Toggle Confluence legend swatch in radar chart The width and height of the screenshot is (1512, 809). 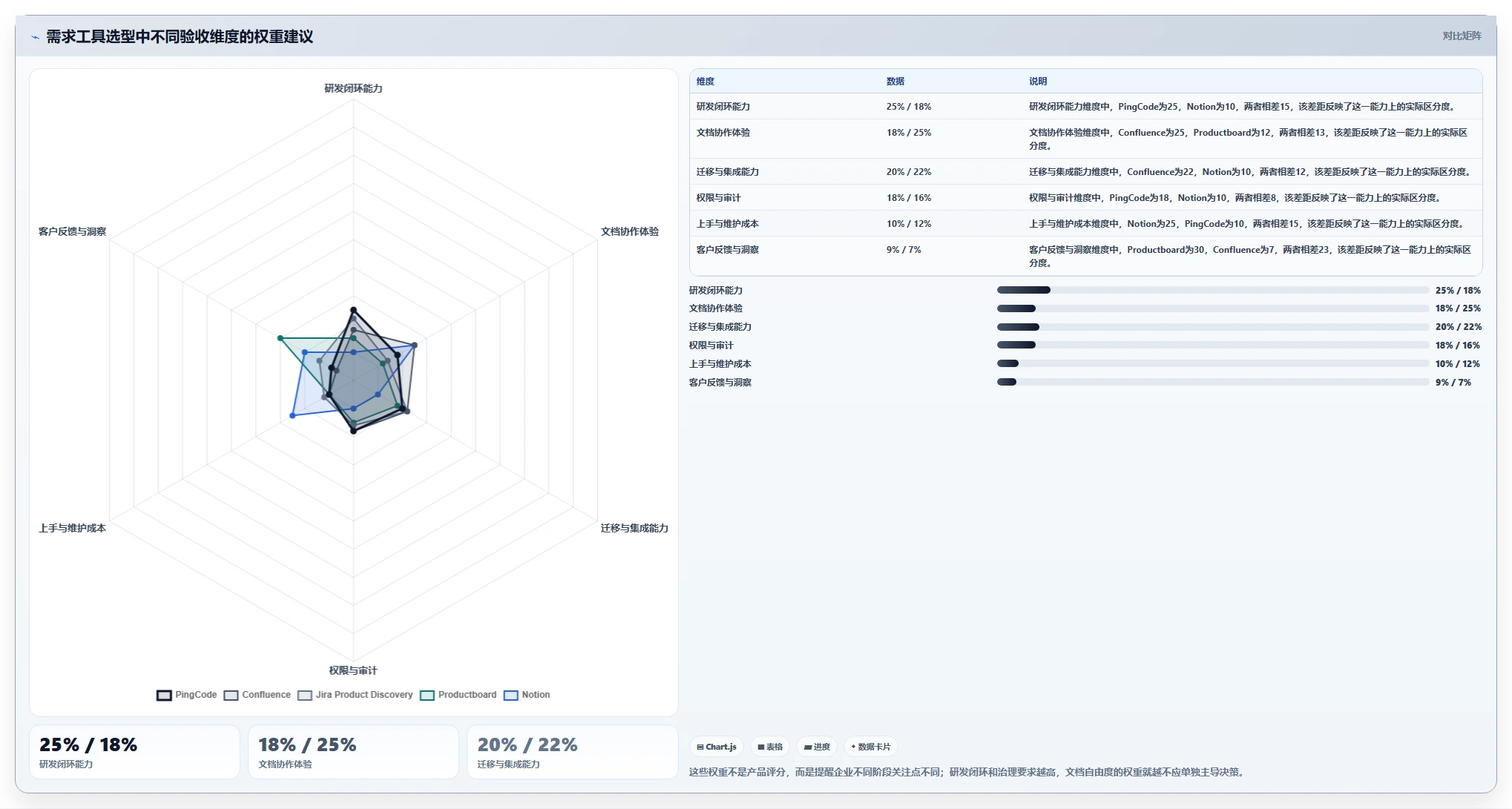coord(231,696)
